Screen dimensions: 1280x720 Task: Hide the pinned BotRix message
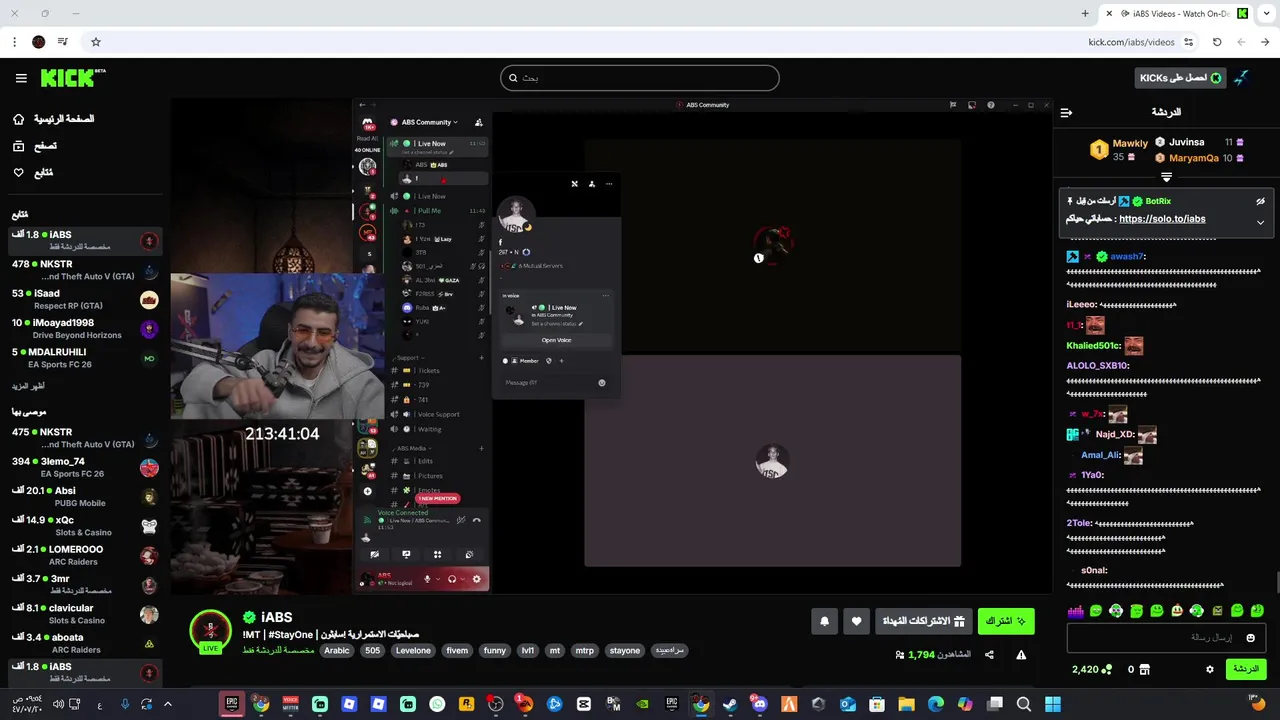pos(1260,202)
